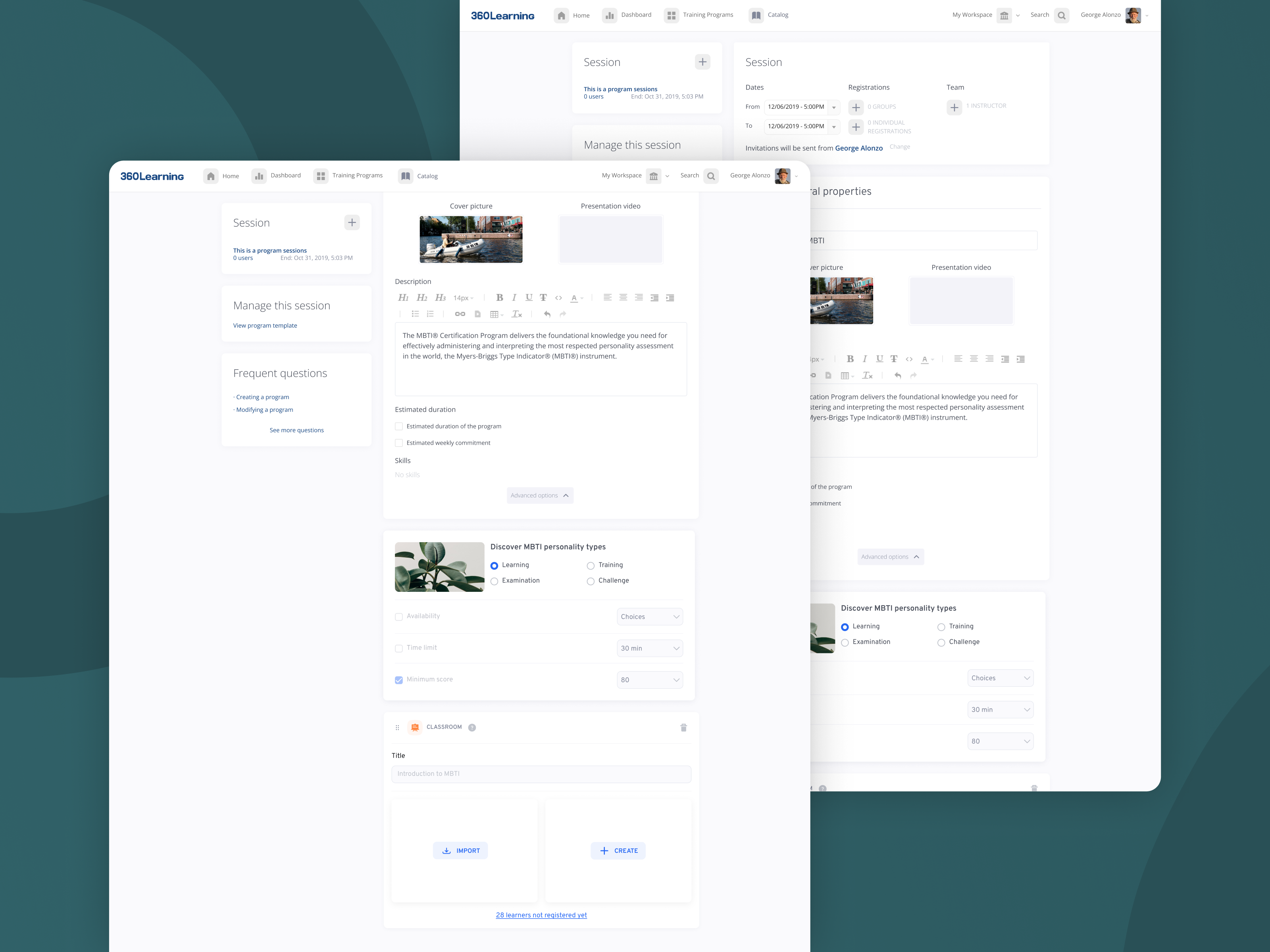Go to Catalog in the front navigation bar
Viewport: 1270px width, 952px height.
coord(418,176)
